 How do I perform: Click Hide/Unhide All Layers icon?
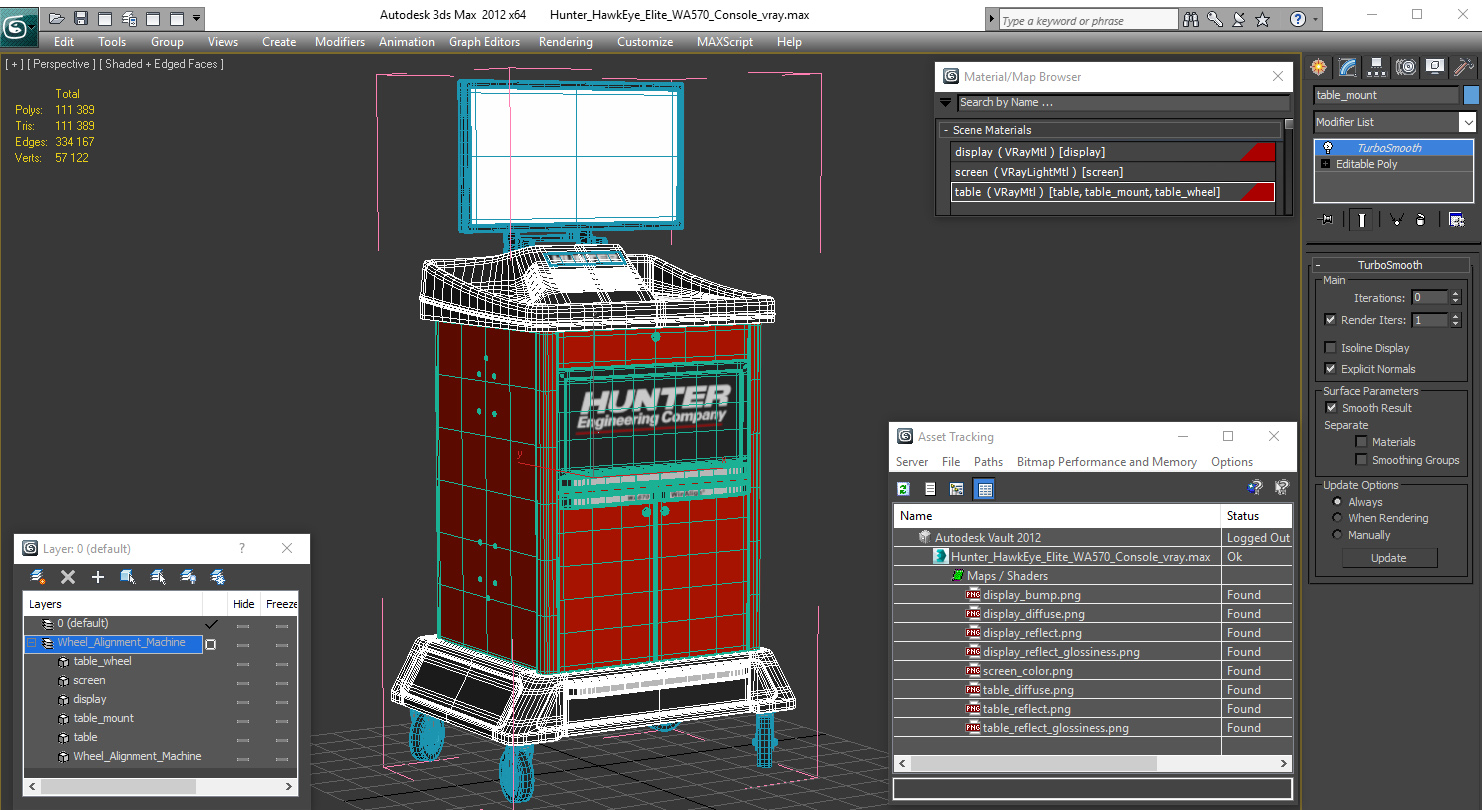[x=188, y=577]
